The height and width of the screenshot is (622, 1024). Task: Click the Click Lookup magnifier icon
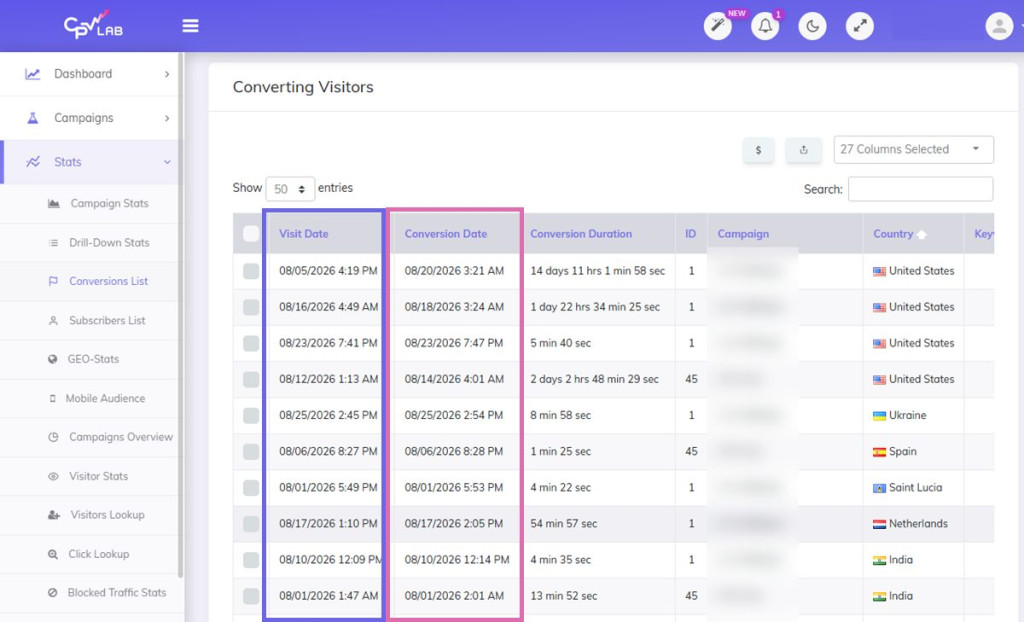pyautogui.click(x=52, y=554)
